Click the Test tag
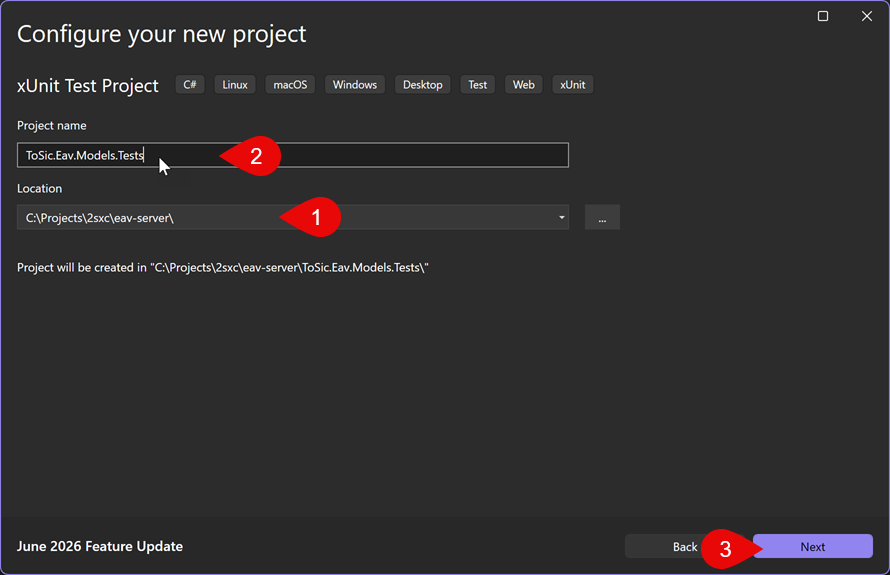 [477, 85]
